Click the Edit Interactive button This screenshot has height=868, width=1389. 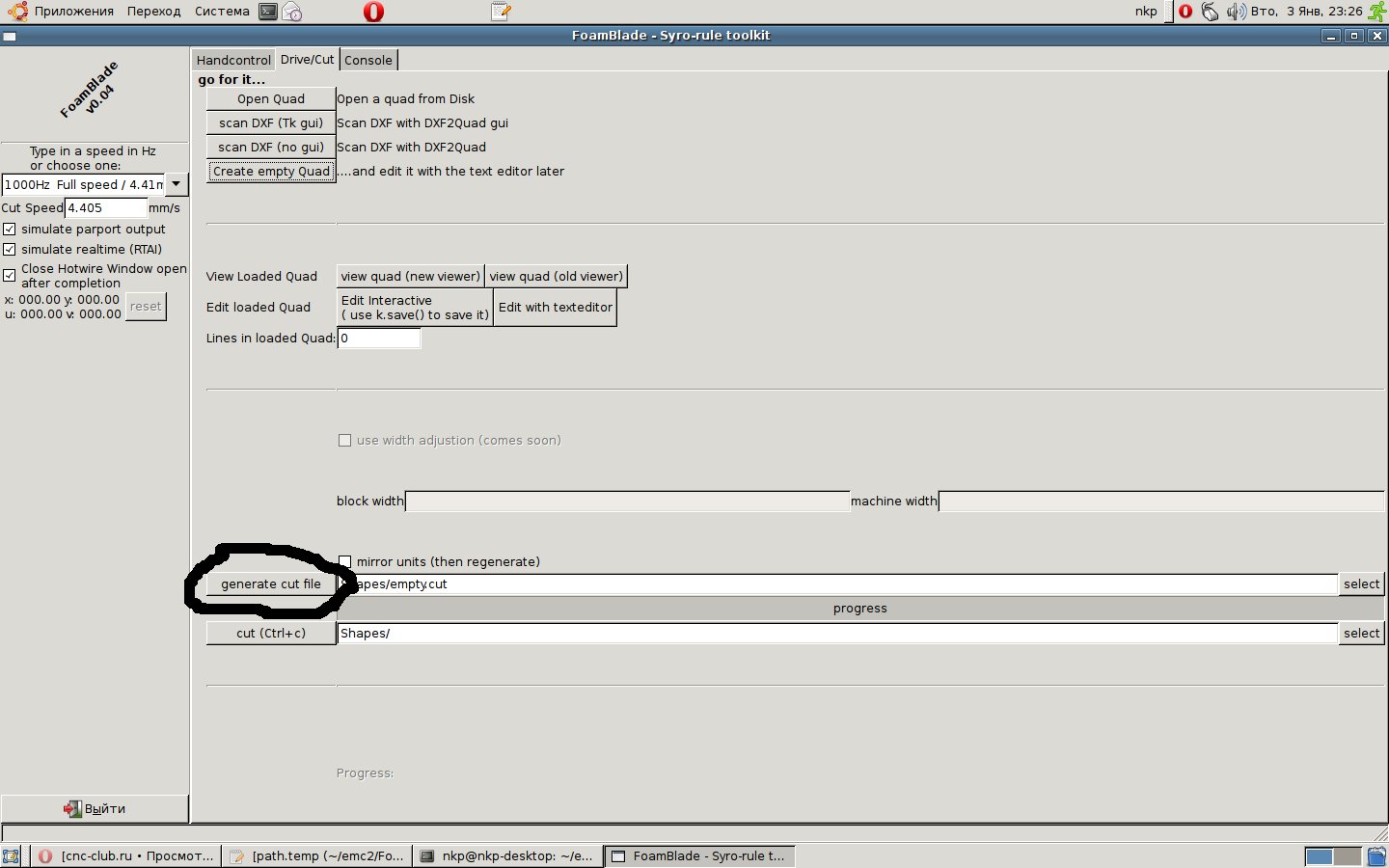pos(415,308)
